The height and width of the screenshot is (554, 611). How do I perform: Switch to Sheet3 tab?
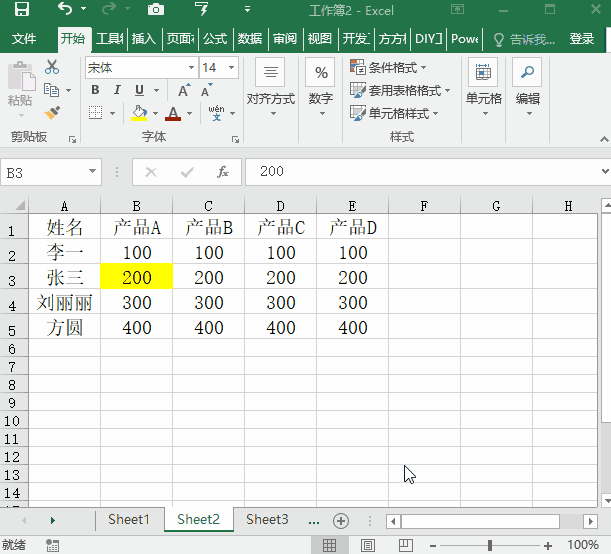[x=267, y=519]
